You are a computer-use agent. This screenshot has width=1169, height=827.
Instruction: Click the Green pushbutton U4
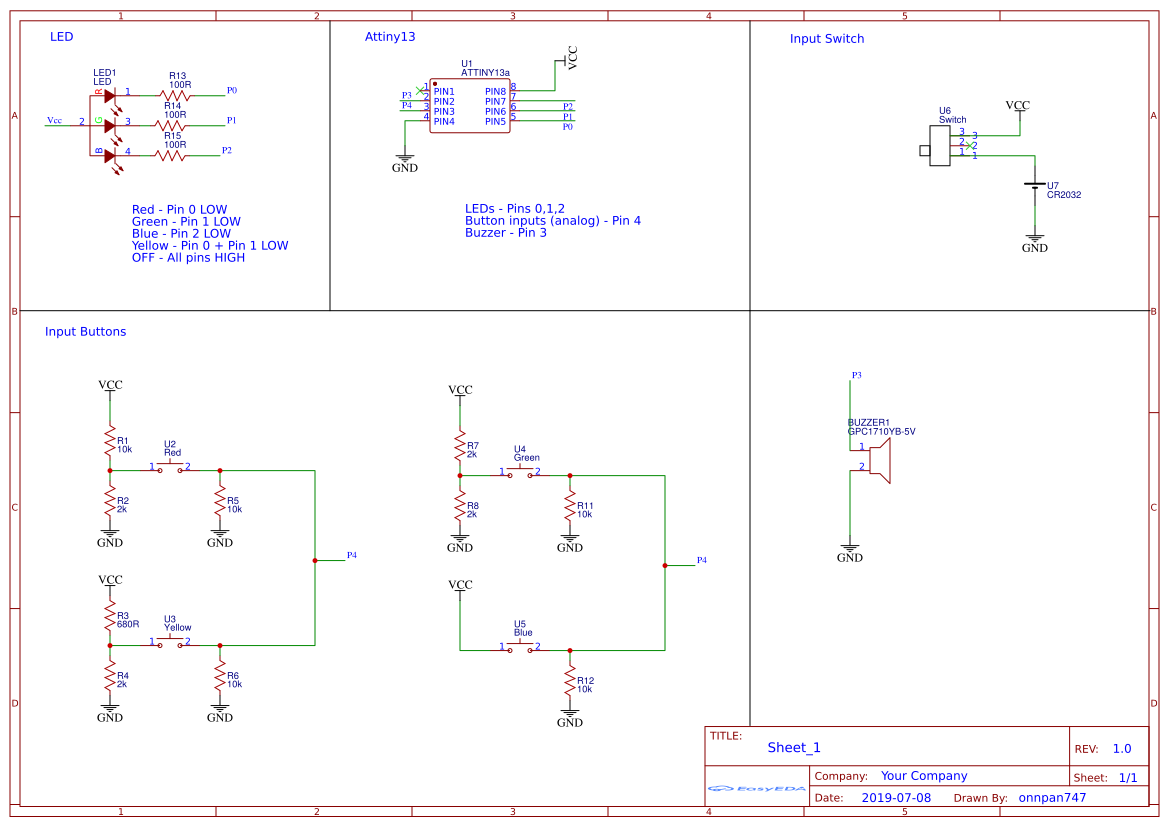521,469
